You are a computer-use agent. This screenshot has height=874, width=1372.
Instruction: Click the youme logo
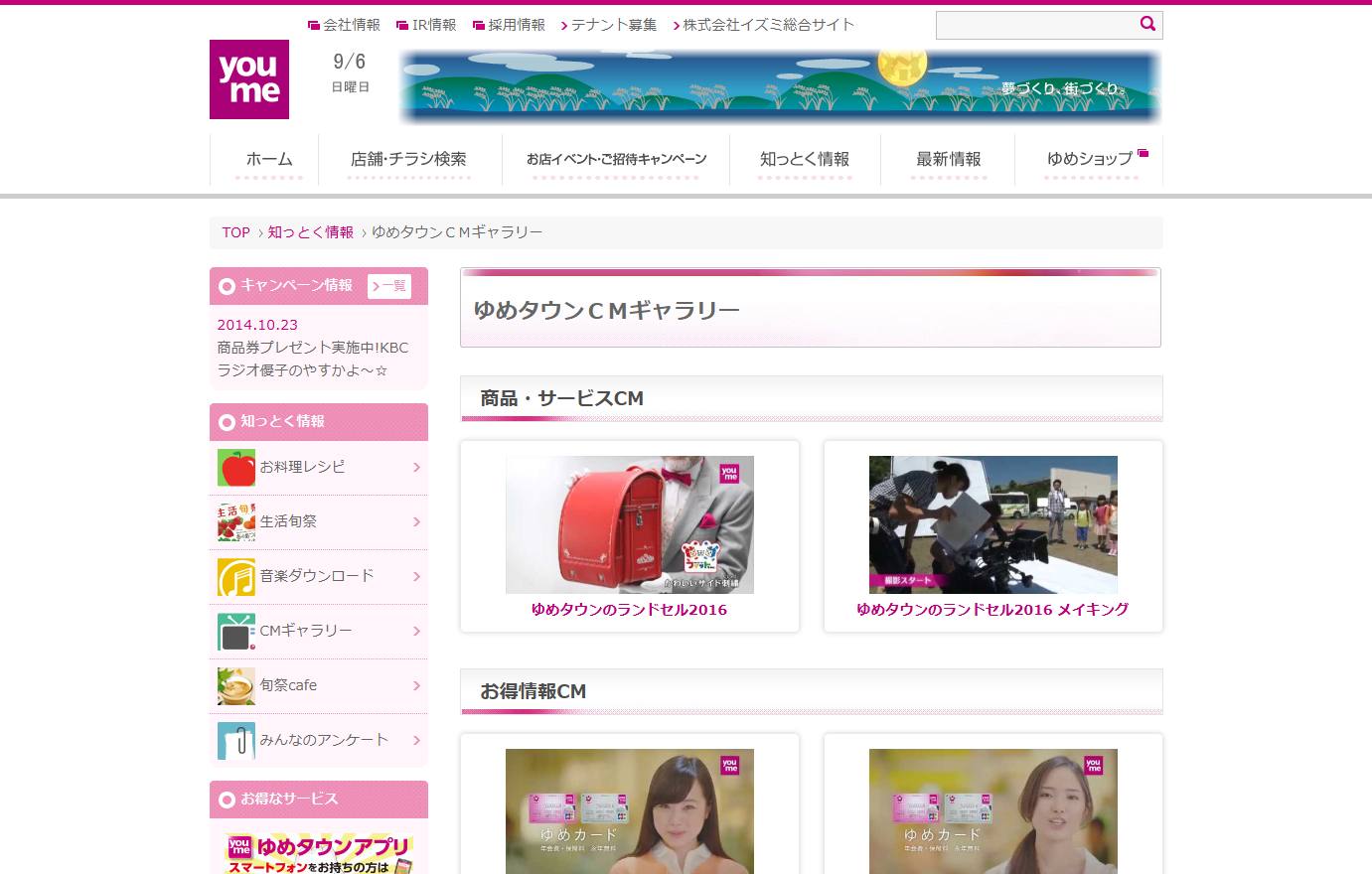tap(249, 79)
